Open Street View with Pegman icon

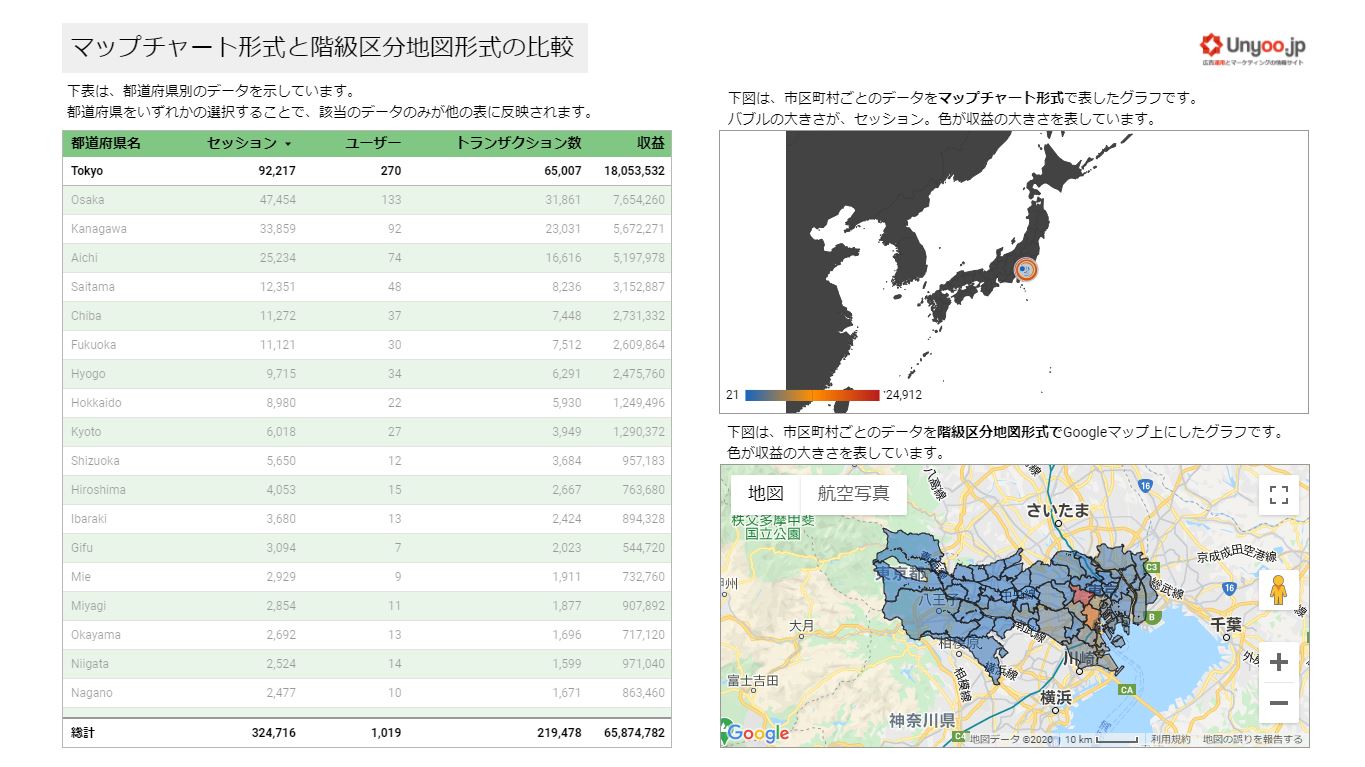tap(1278, 591)
